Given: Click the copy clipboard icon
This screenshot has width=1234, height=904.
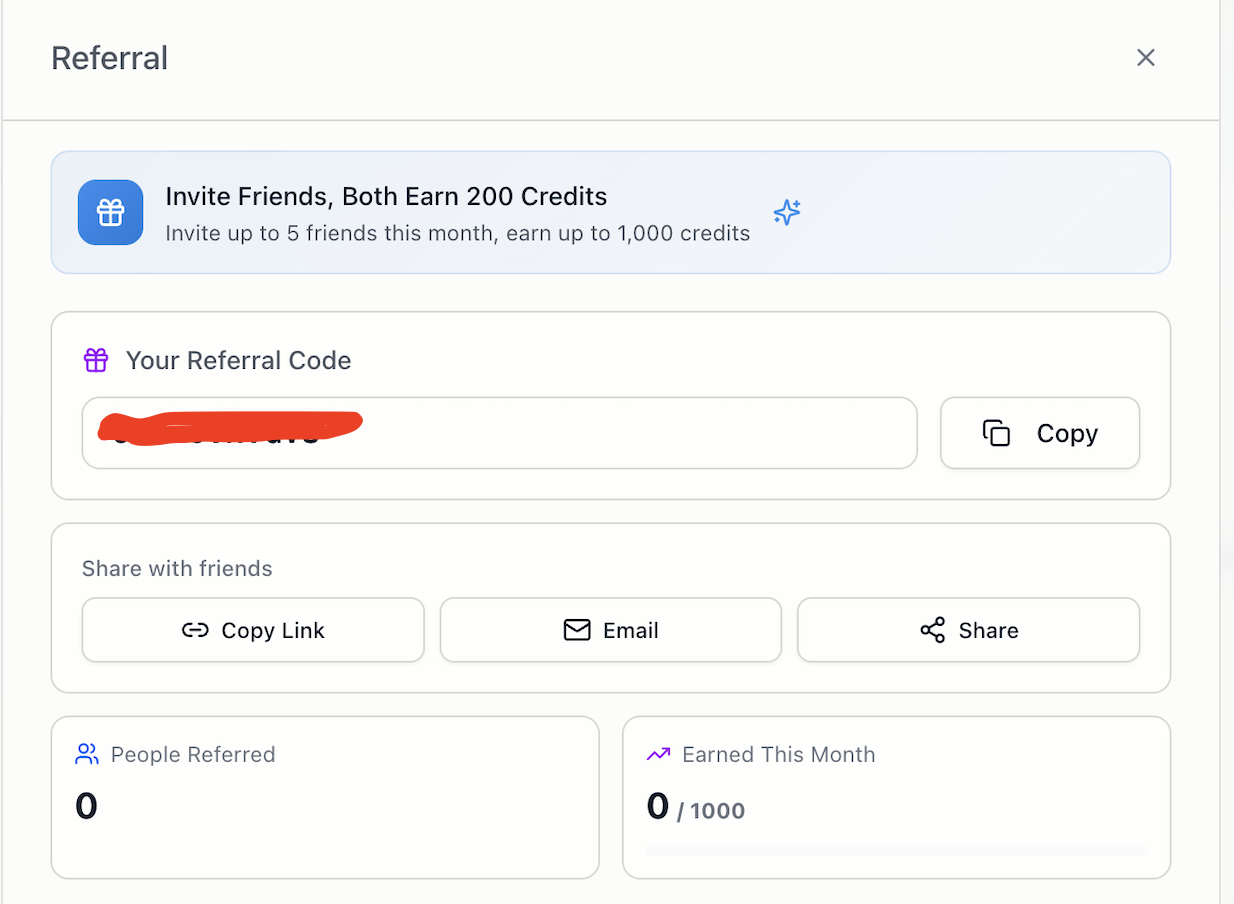Looking at the screenshot, I should tap(996, 433).
